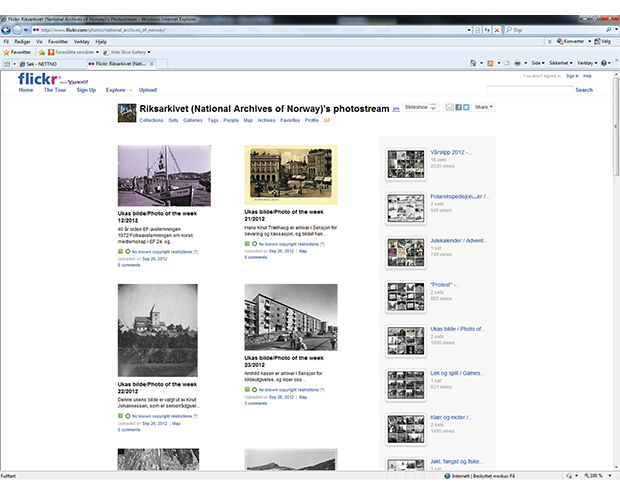This screenshot has height=495, width=620.
Task: Share the photostream on Twitter
Action: 466,107
